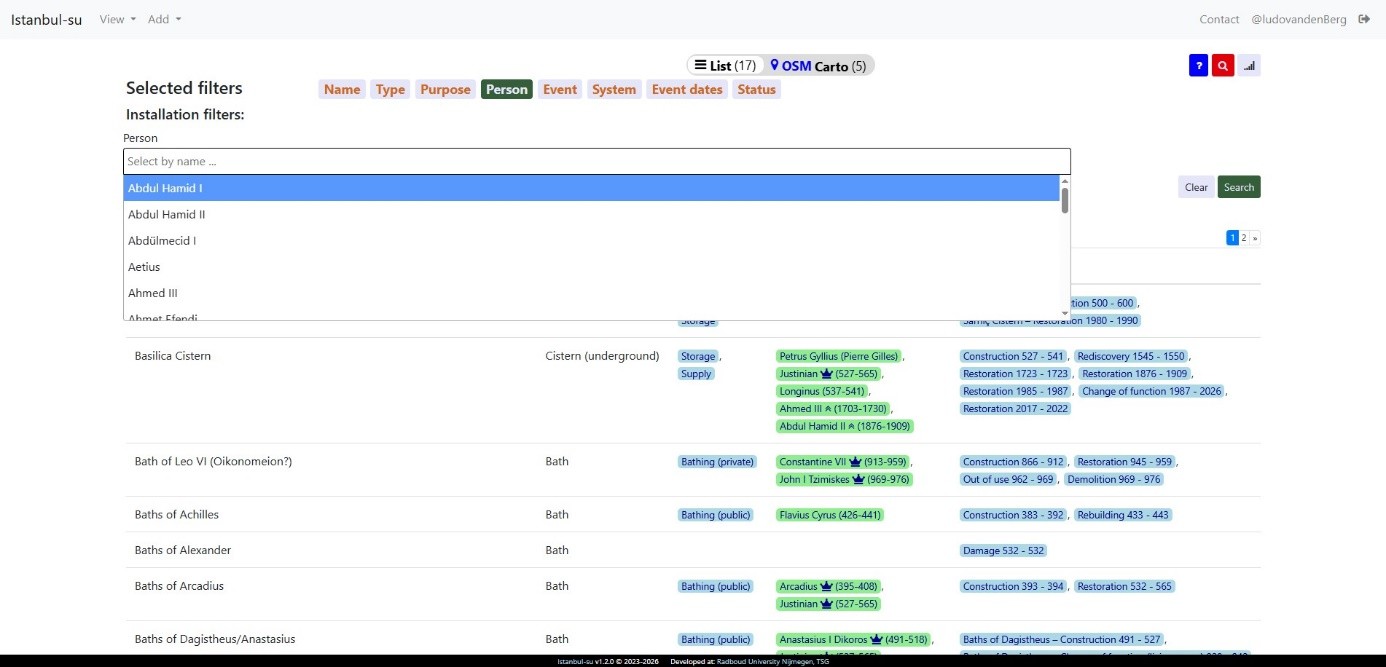Open the blue help question-mark icon

(1198, 66)
